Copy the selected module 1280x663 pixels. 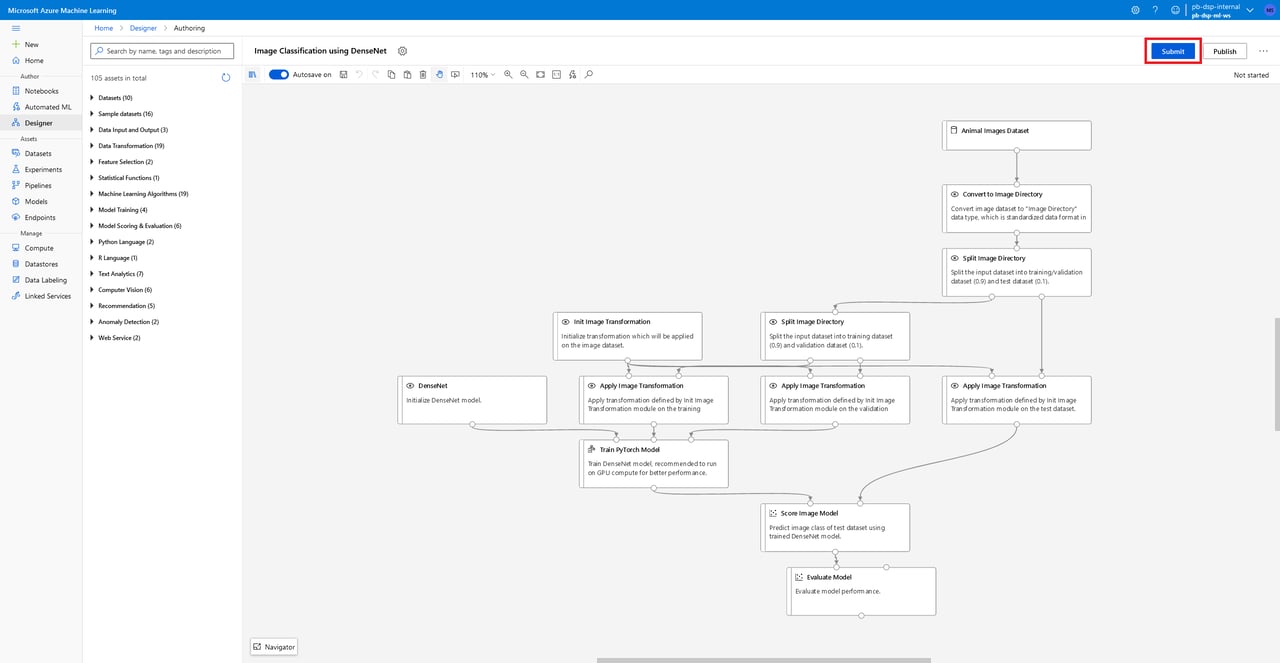(x=391, y=74)
